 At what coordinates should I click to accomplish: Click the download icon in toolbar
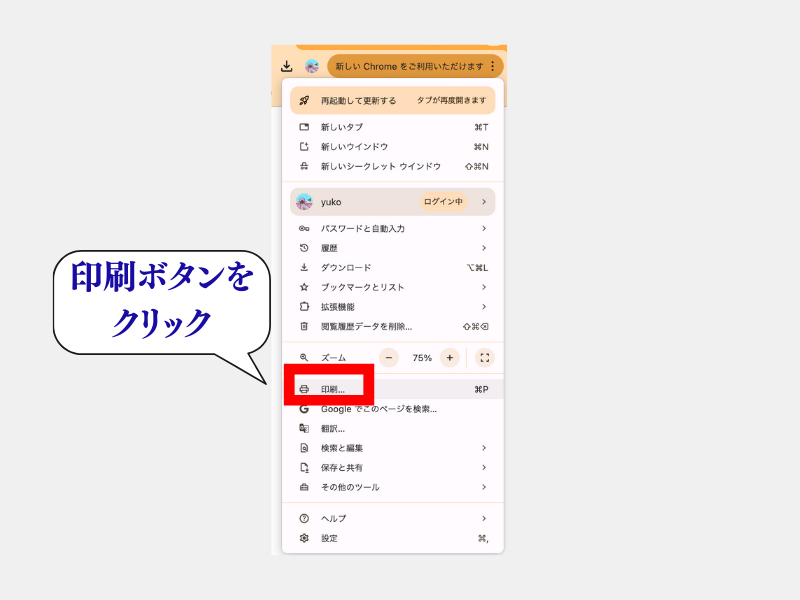pyautogui.click(x=287, y=66)
